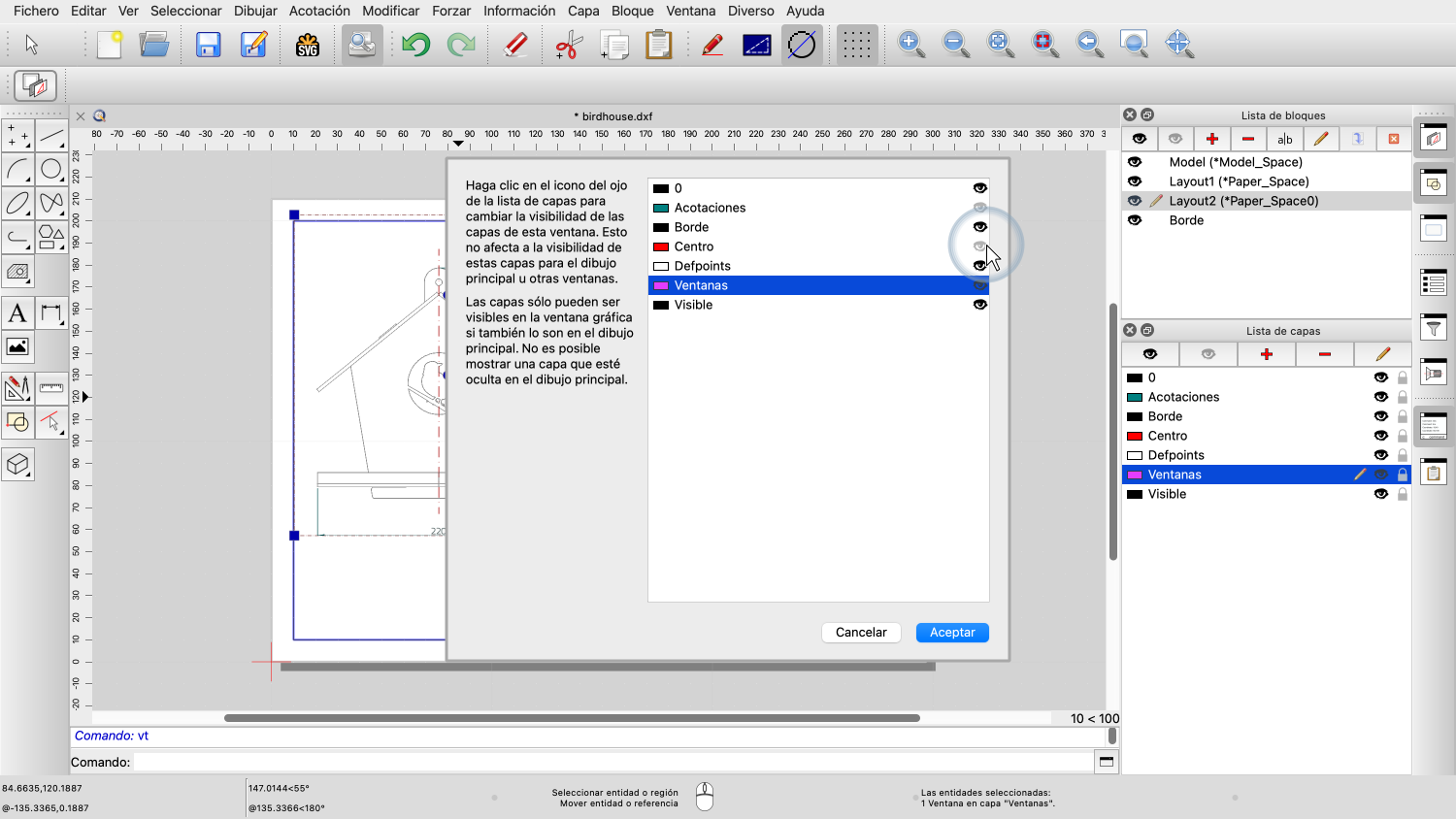Toggle eye icon for Visible layer in dialog
The width and height of the screenshot is (1456, 819).
point(979,305)
